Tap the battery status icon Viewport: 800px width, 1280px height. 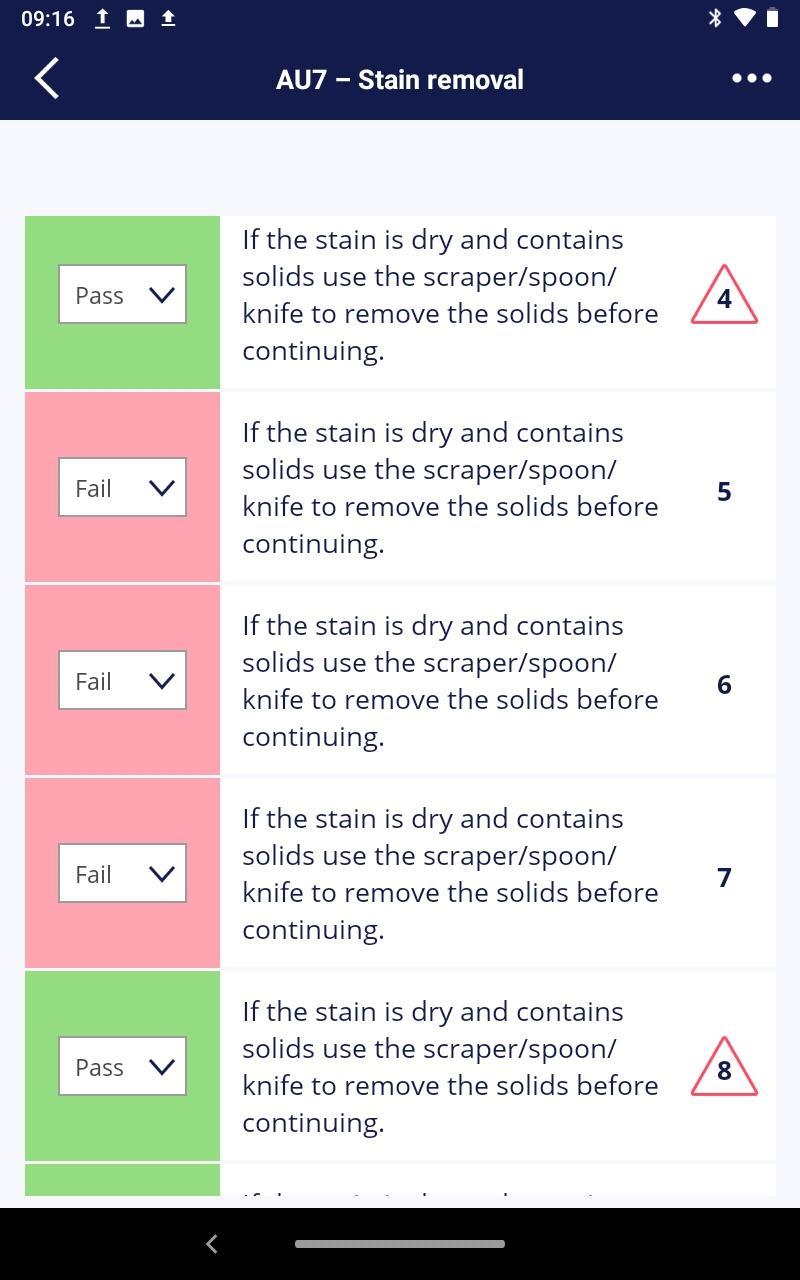[x=772, y=18]
